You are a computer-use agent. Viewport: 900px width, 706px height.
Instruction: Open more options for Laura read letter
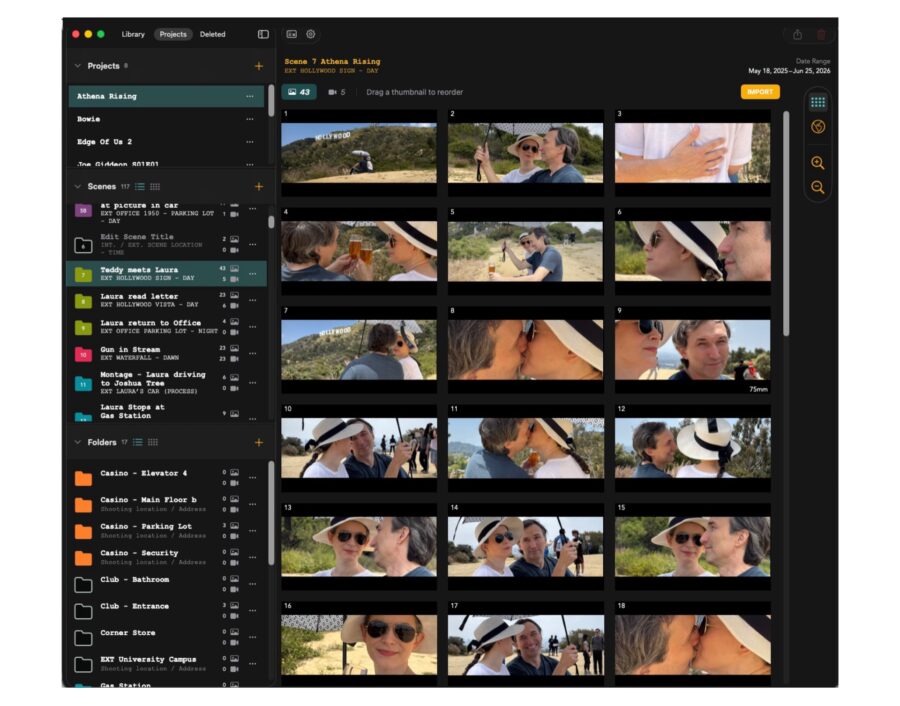pyautogui.click(x=253, y=300)
